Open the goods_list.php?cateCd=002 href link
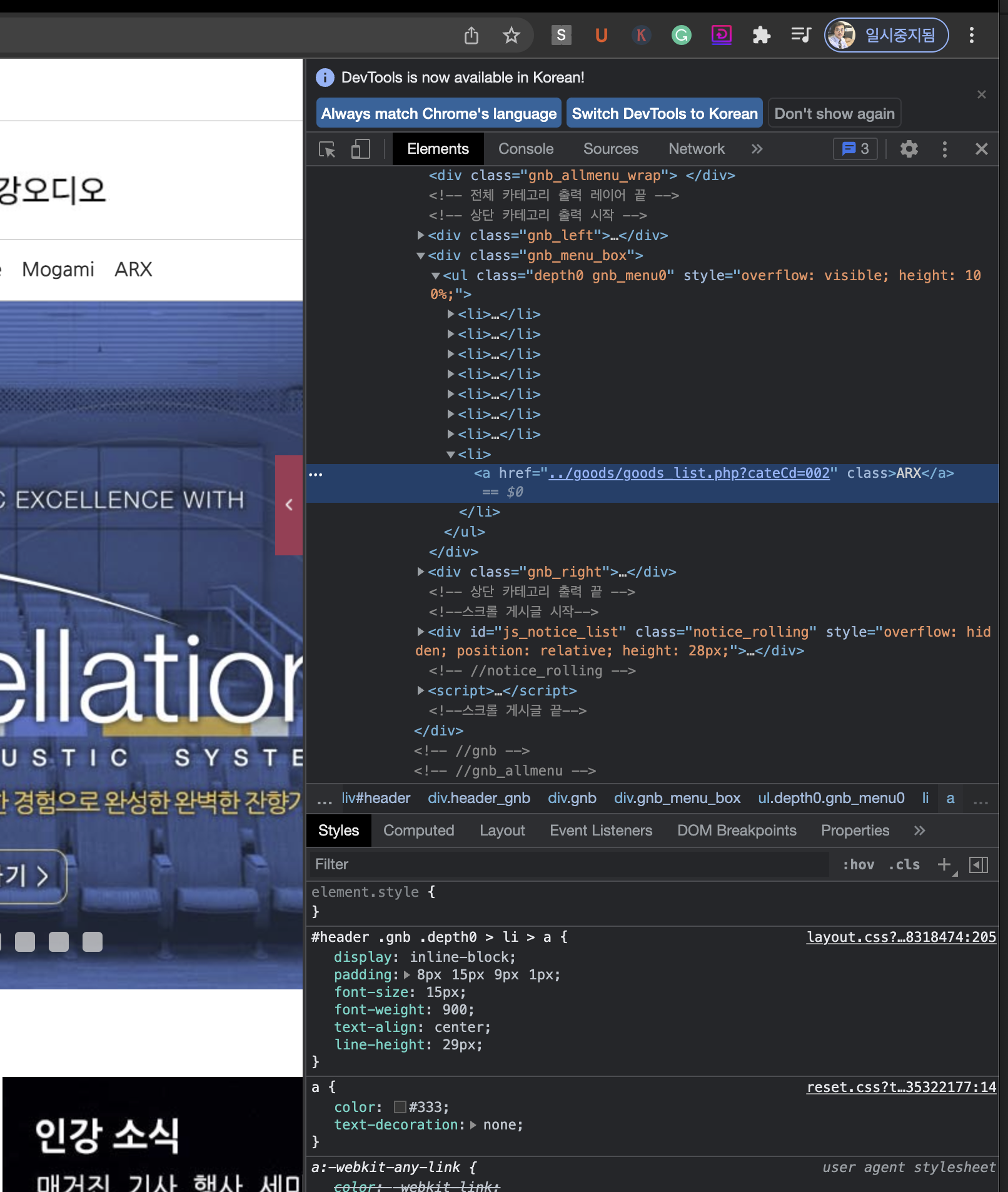The width and height of the screenshot is (1008, 1192). tap(689, 473)
